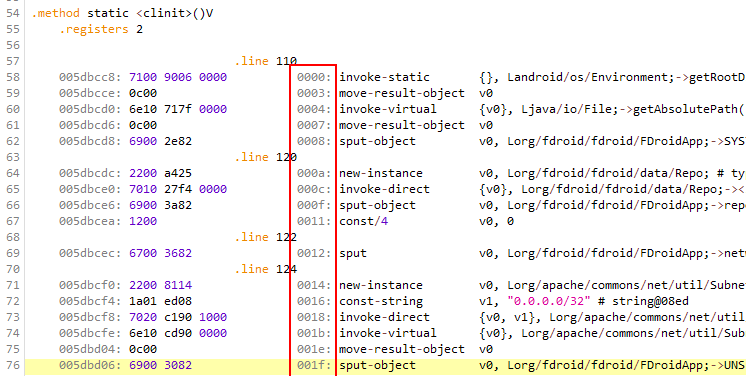The width and height of the screenshot is (746, 376).
Task: Click address 005dbcdc in the listing
Action: pyautogui.click(x=90, y=173)
